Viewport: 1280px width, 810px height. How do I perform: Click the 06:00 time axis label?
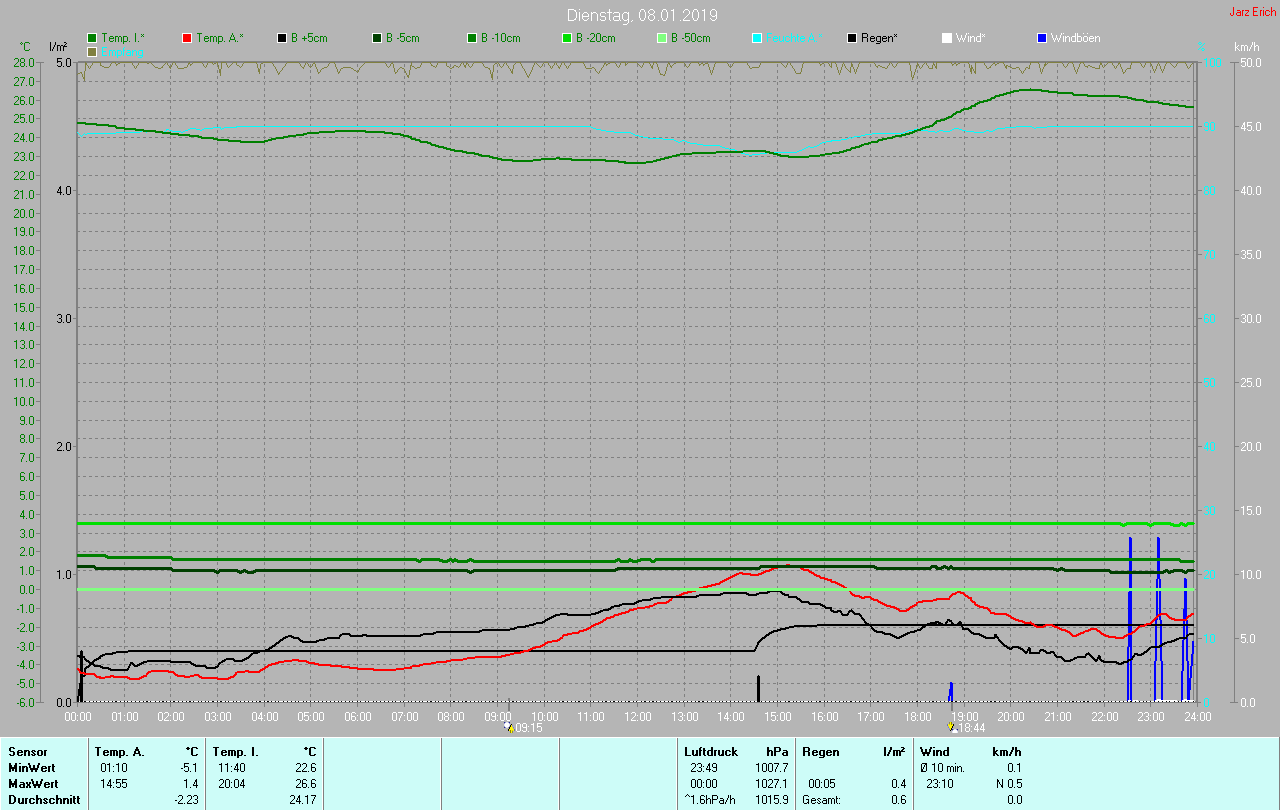pyautogui.click(x=358, y=716)
